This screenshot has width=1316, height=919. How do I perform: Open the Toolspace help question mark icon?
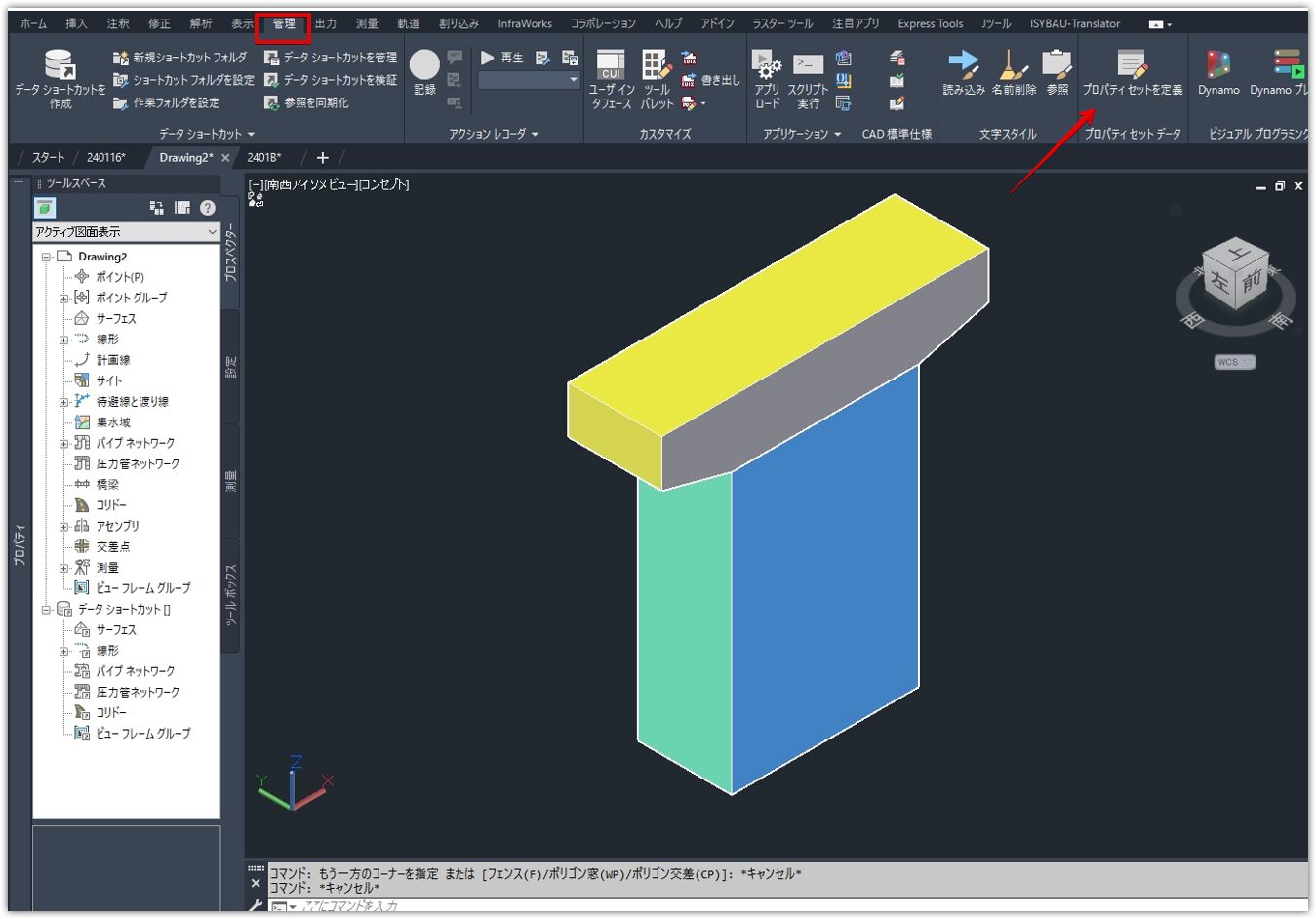208,207
